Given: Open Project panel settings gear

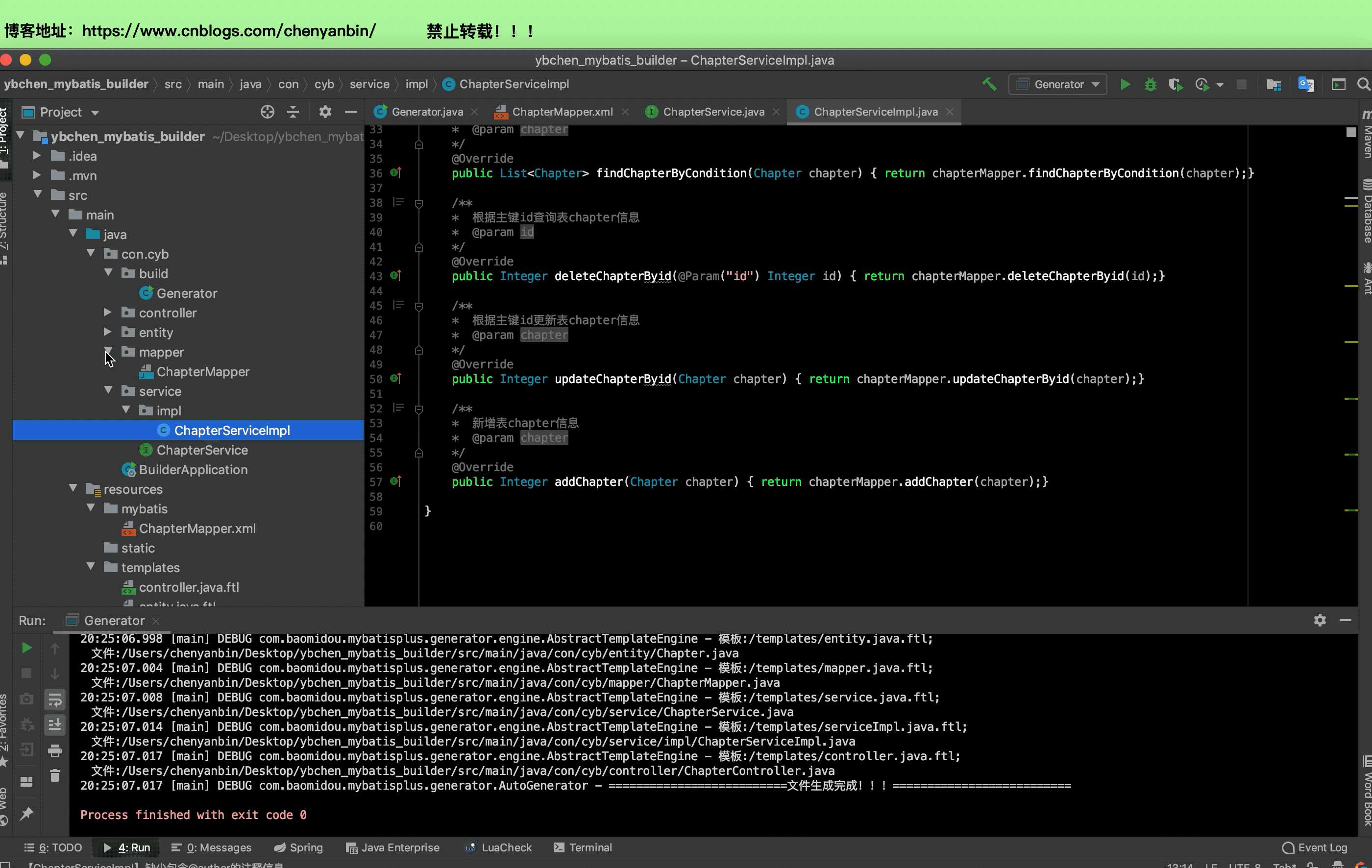Looking at the screenshot, I should [325, 112].
